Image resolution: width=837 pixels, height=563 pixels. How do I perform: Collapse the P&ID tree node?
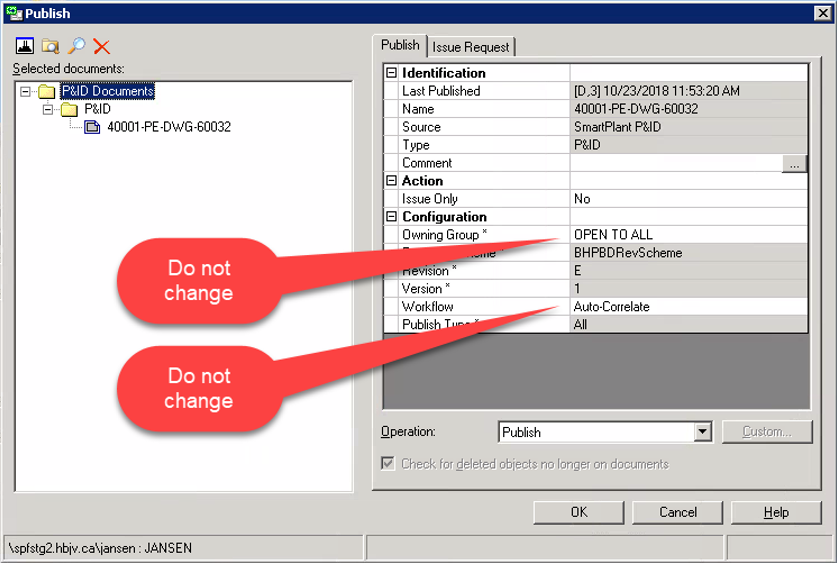tap(48, 109)
